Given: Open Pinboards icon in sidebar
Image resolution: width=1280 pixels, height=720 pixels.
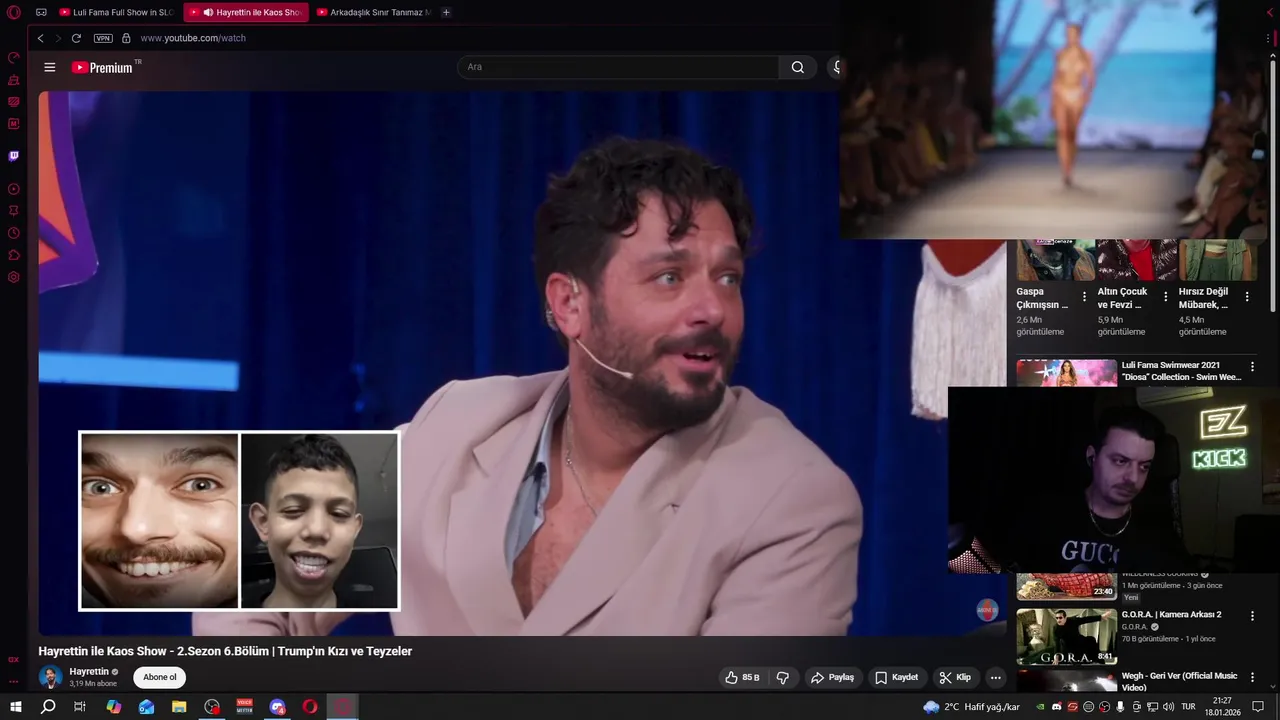Looking at the screenshot, I should point(14,211).
